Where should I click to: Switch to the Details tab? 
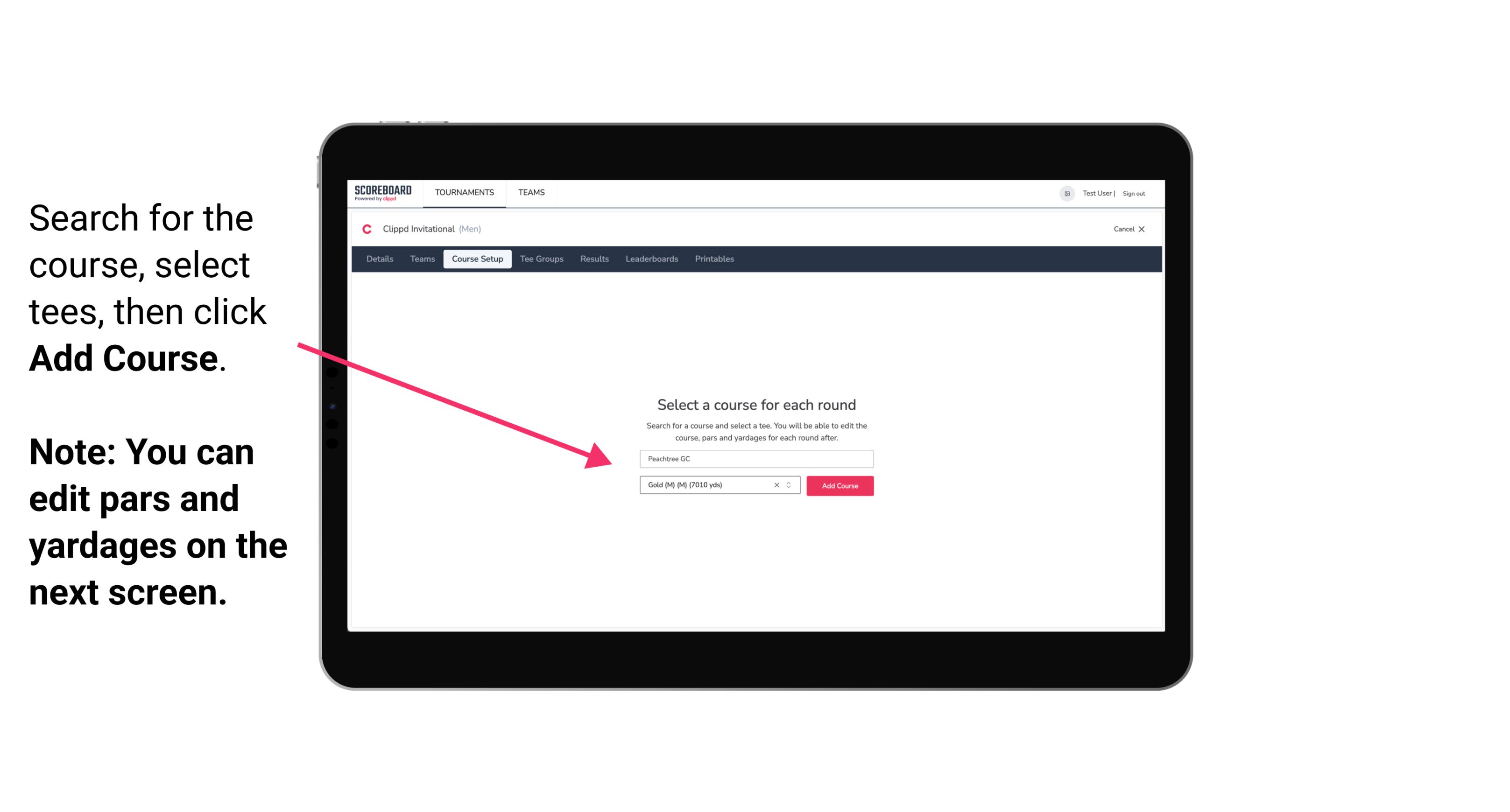[x=379, y=259]
